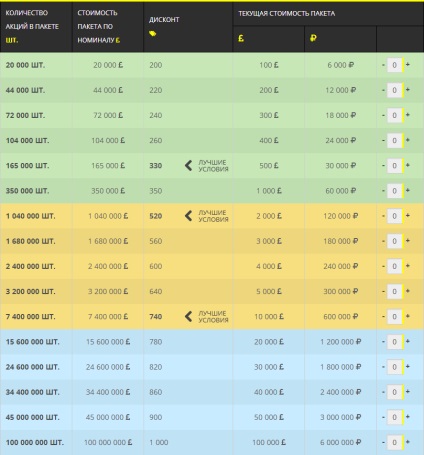Decrease quantity for 100 000 000 шт. package

(x=383, y=442)
